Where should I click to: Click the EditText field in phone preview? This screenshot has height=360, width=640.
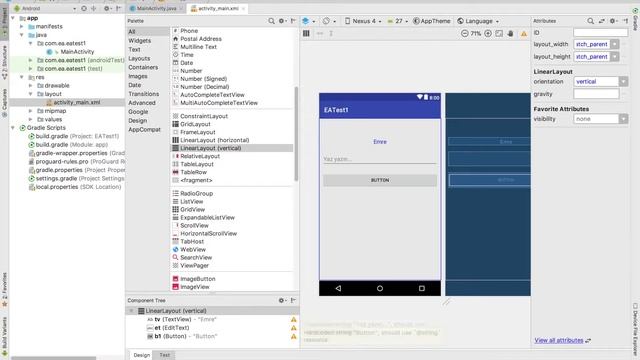(x=380, y=159)
